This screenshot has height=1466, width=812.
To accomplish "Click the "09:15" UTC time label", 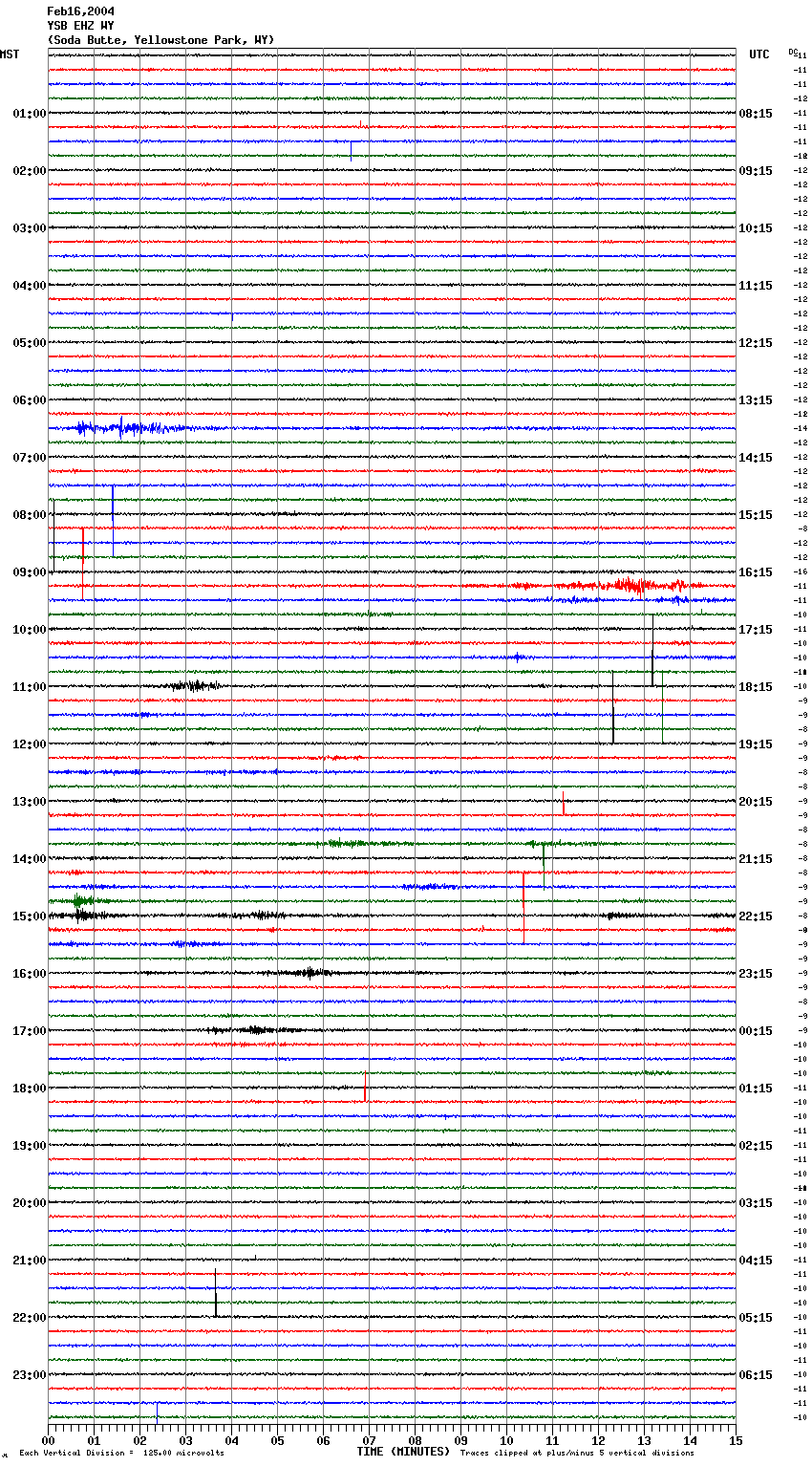I will coord(756,171).
